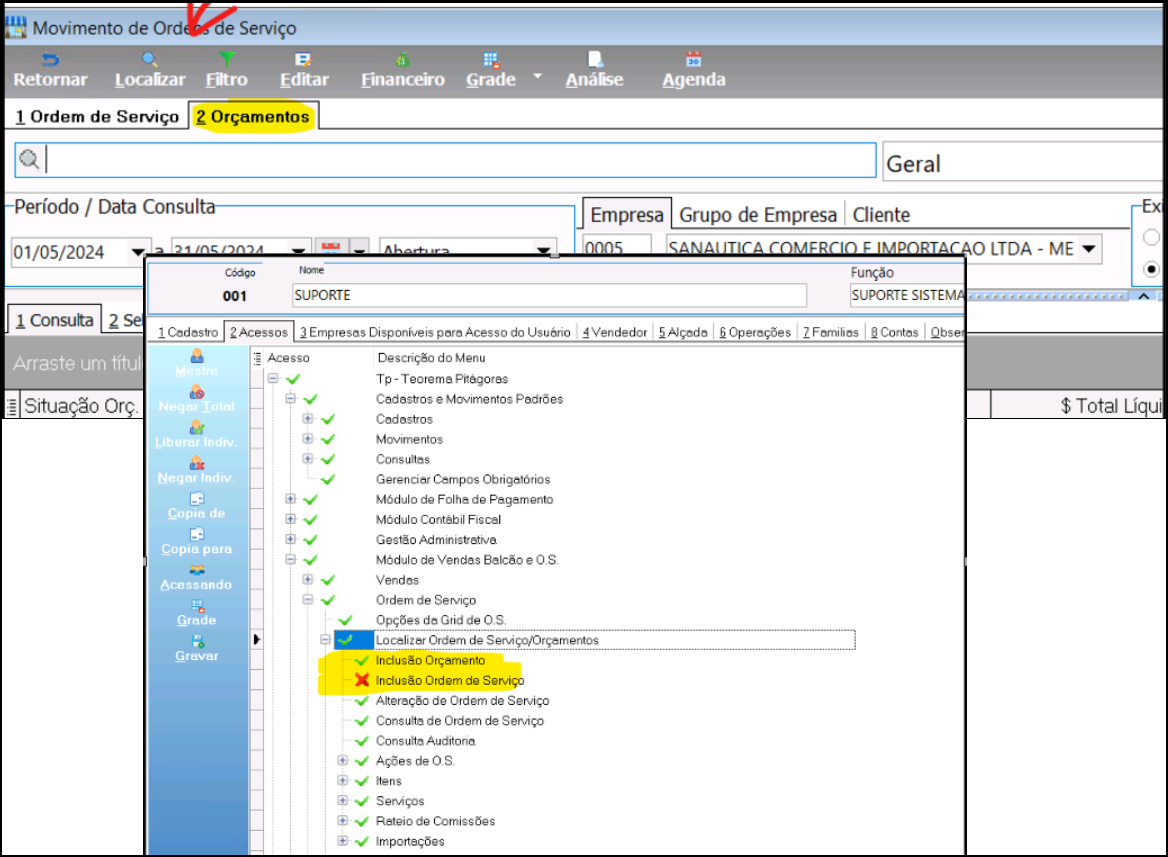Click the Liberar Indiv. sidebar button
This screenshot has height=857, width=1168.
pyautogui.click(x=197, y=435)
